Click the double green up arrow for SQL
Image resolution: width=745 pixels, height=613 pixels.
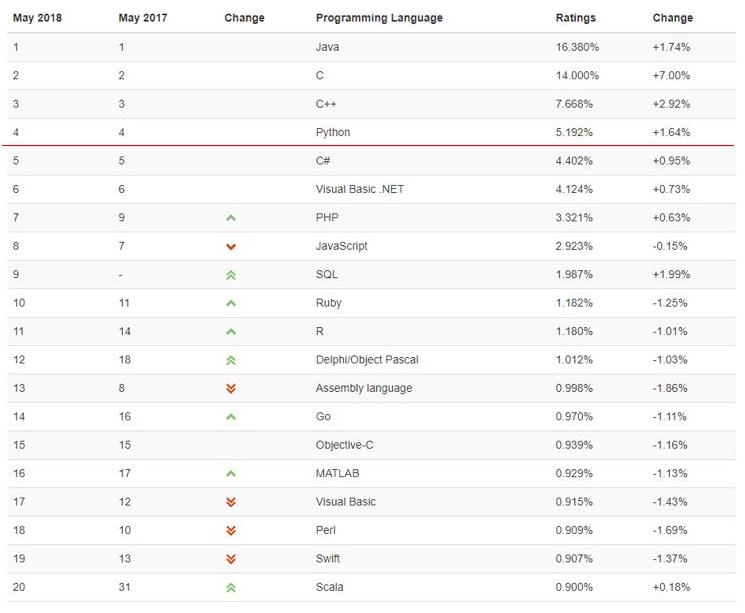tap(231, 275)
